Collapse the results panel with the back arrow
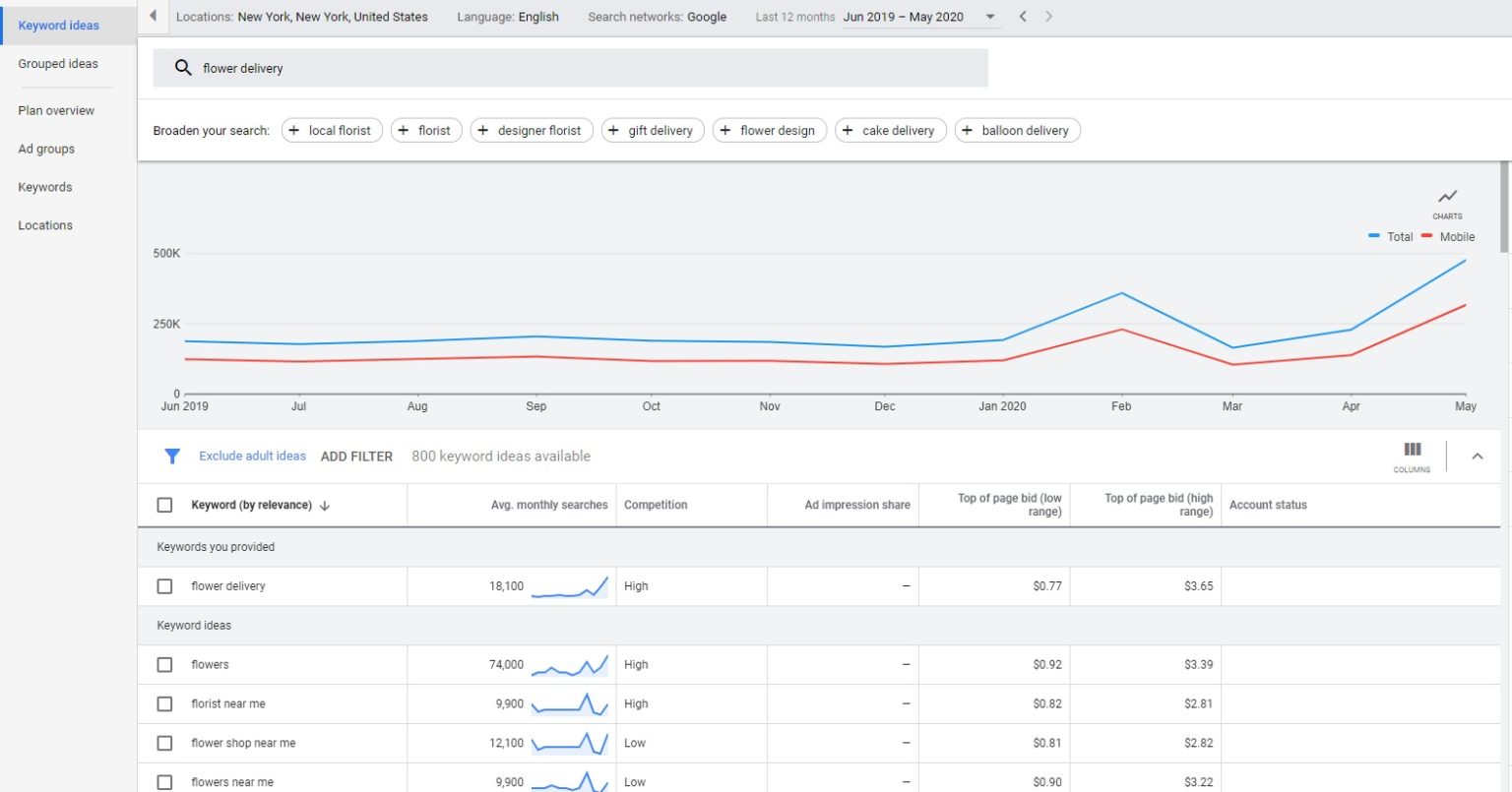This screenshot has width=1512, height=792. tap(152, 16)
